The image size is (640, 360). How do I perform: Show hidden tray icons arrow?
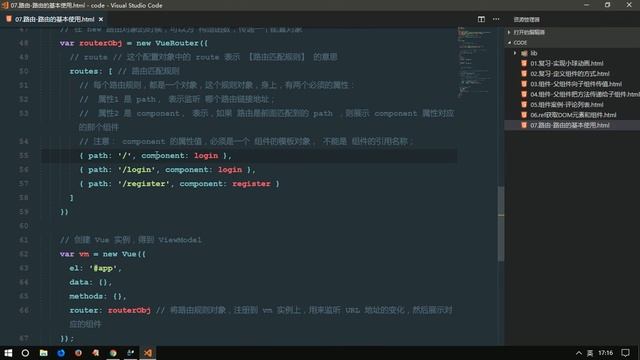point(579,353)
